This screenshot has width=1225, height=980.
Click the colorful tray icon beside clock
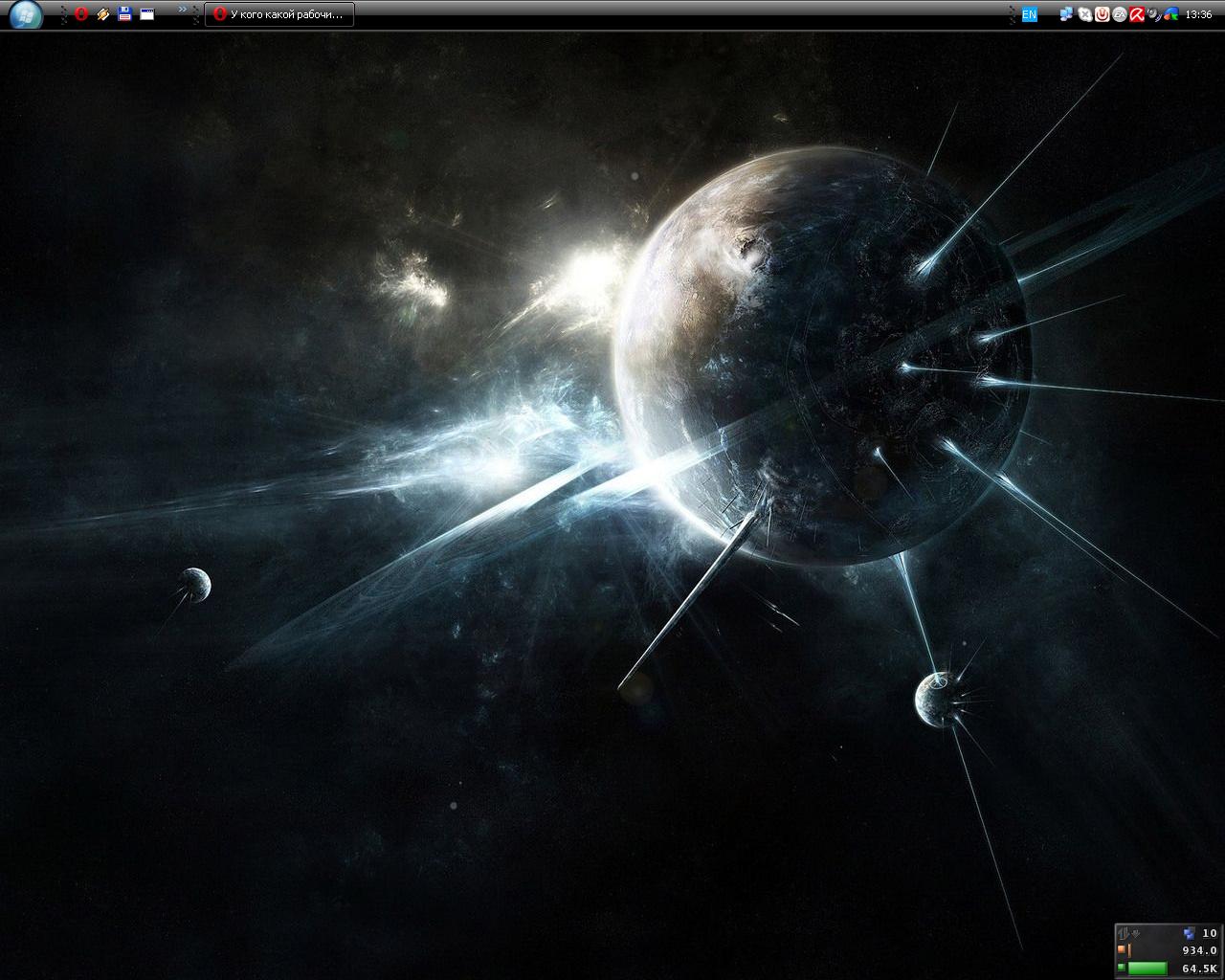pyautogui.click(x=1170, y=14)
